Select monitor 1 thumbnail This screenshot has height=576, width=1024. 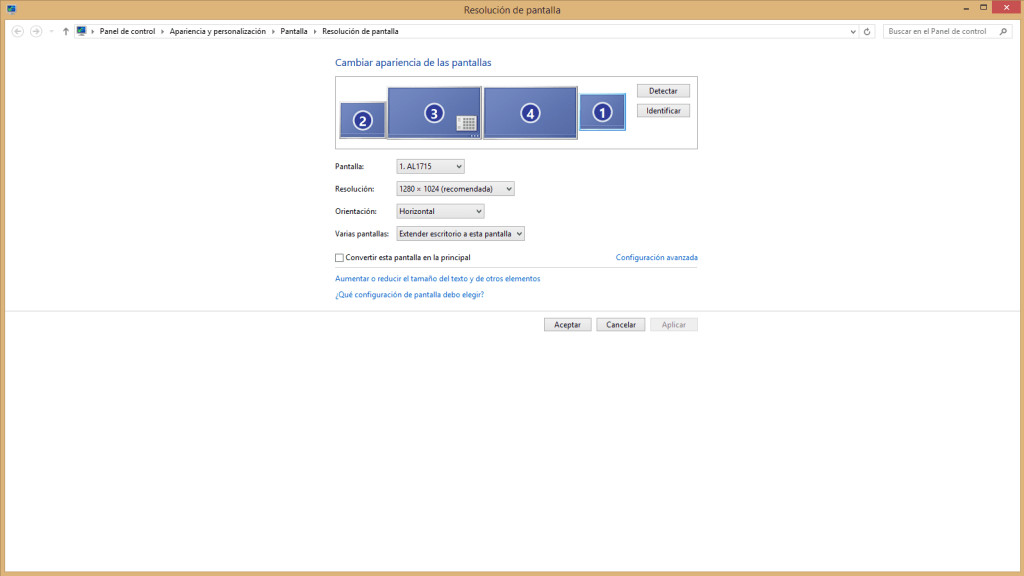(x=602, y=112)
